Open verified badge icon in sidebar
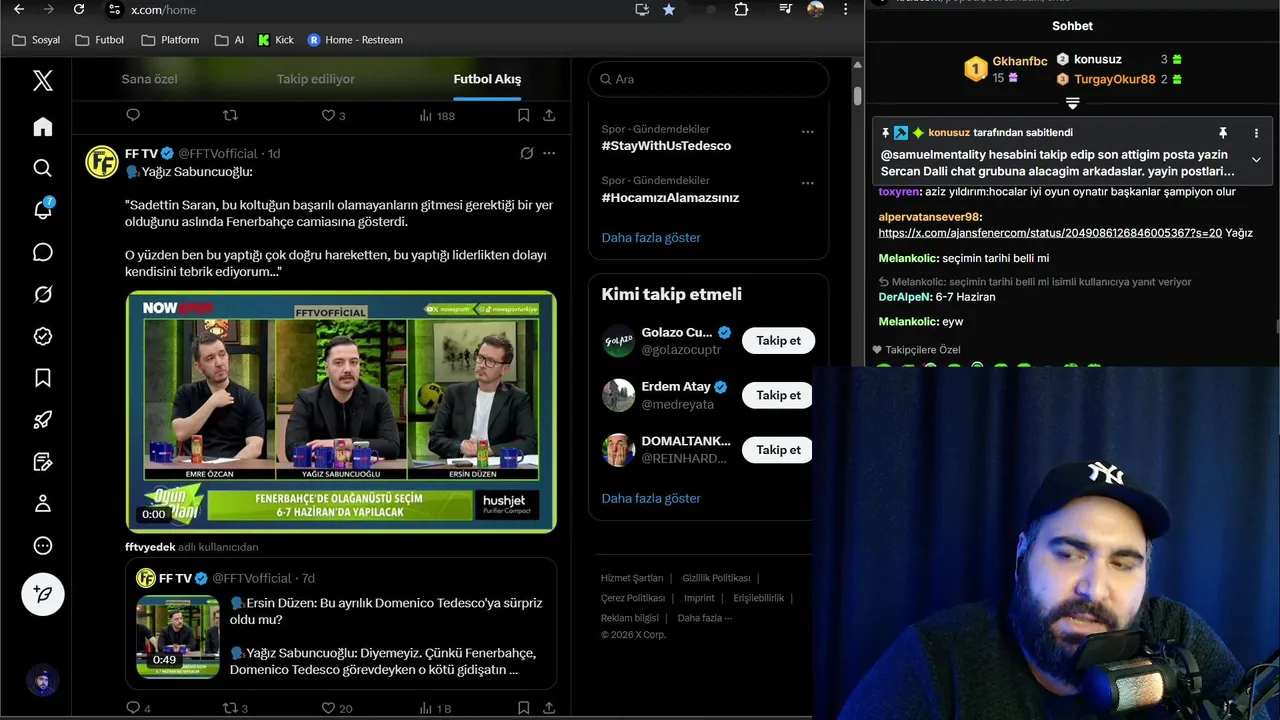1280x720 pixels. pos(42,336)
